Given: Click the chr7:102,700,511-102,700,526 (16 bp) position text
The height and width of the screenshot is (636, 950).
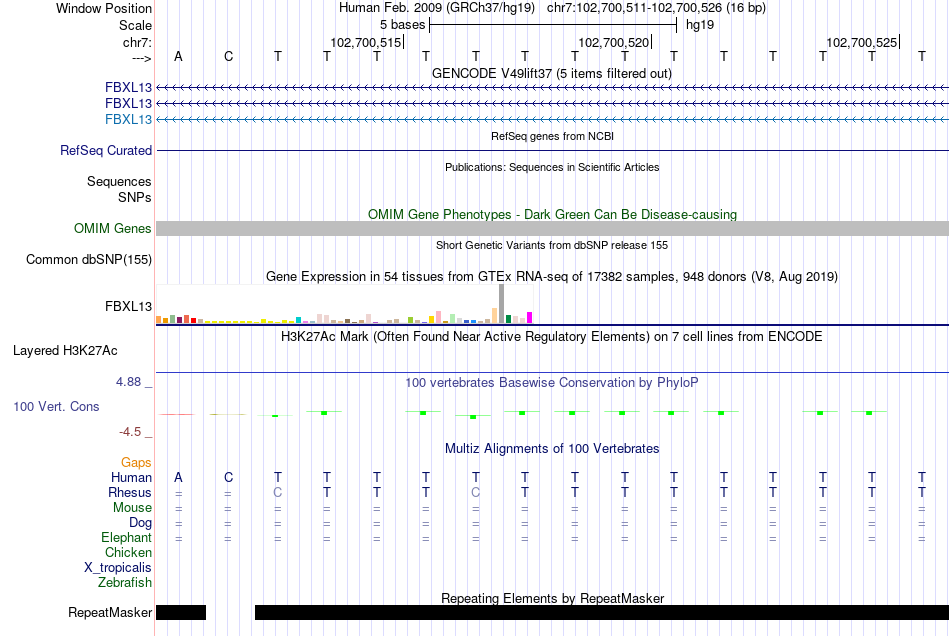Looking at the screenshot, I should click(656, 8).
